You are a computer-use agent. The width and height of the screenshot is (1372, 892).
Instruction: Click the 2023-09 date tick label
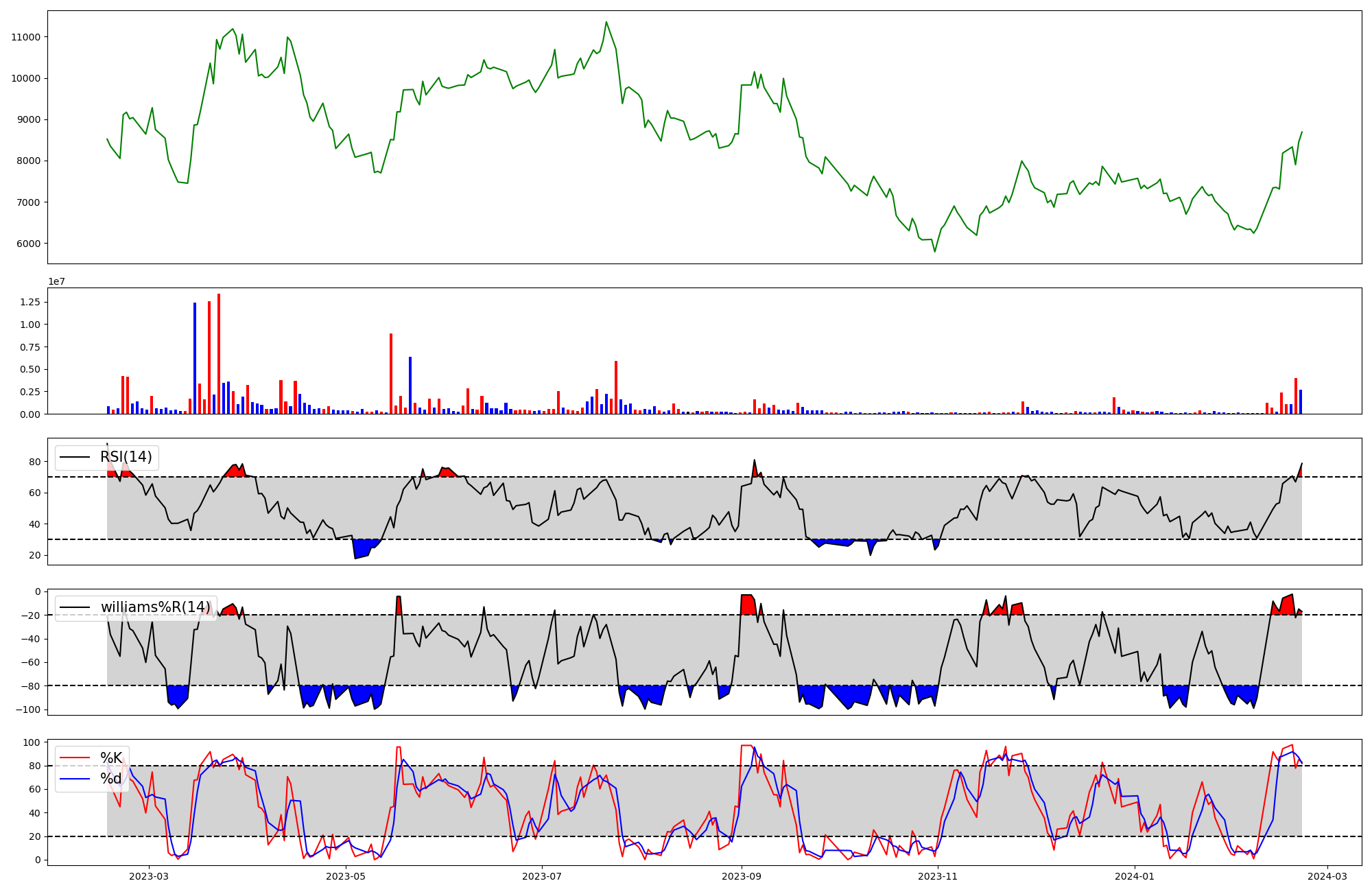click(742, 876)
